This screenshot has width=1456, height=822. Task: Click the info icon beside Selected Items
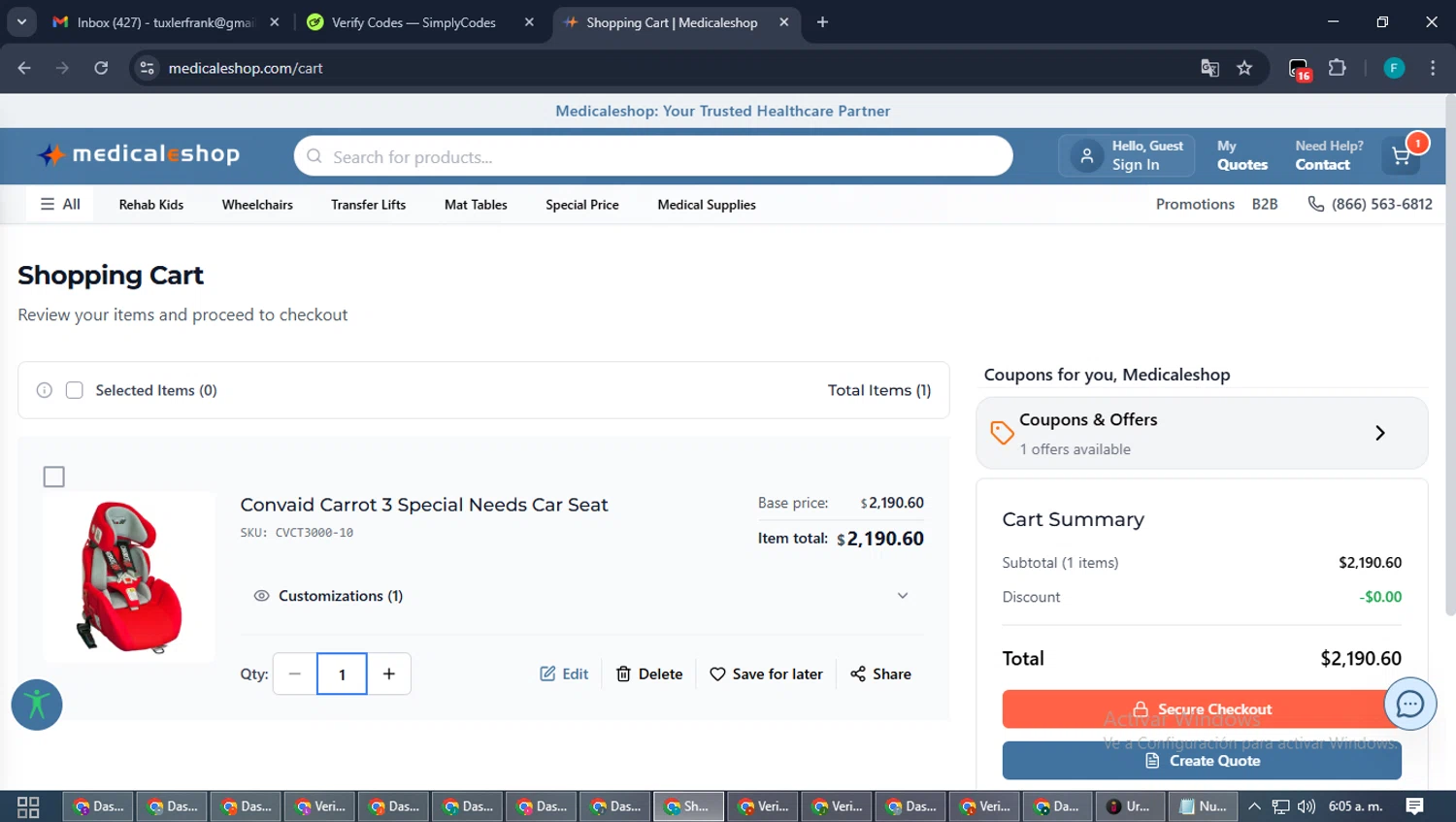click(45, 390)
